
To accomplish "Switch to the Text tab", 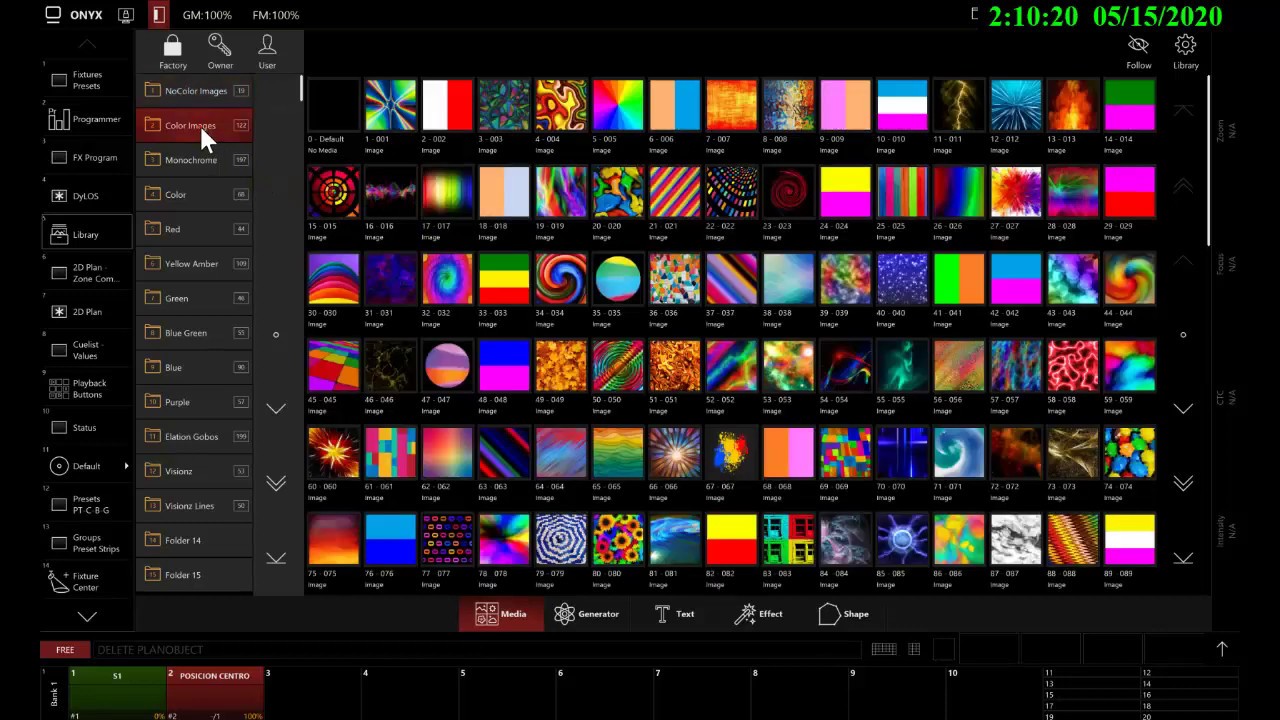I will [x=674, y=614].
